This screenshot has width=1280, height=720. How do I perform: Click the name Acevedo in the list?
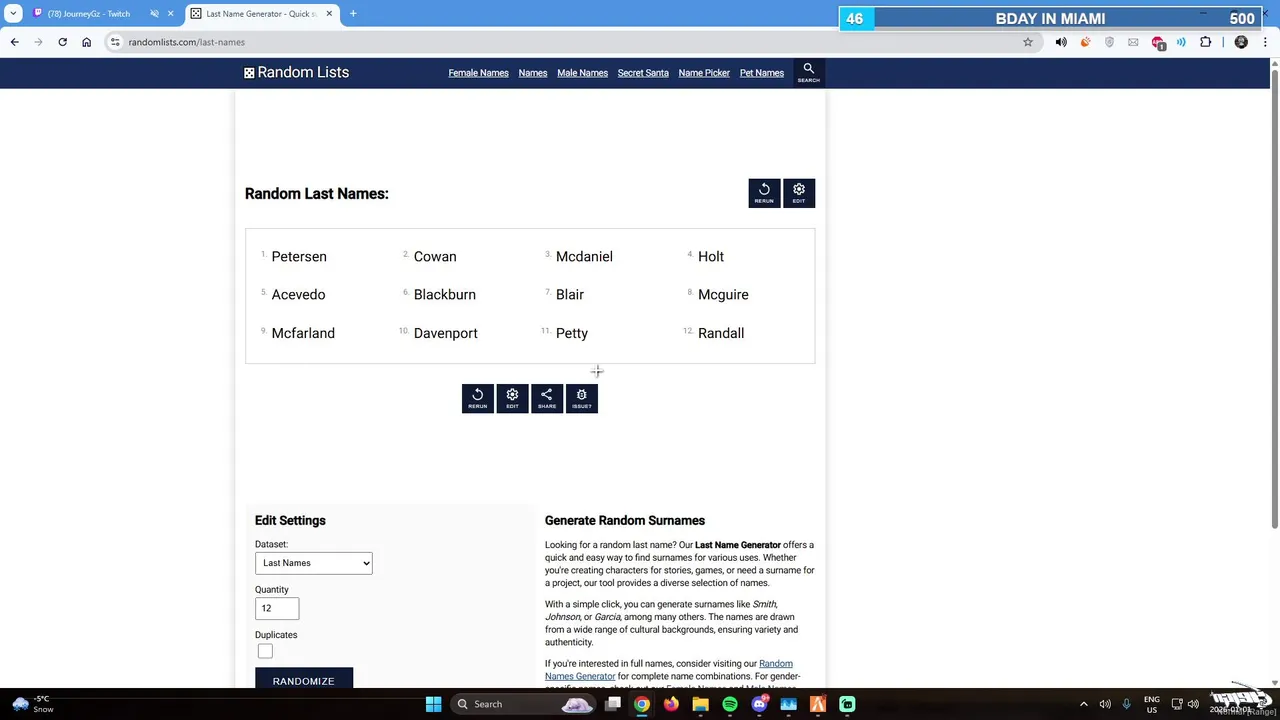[298, 295]
